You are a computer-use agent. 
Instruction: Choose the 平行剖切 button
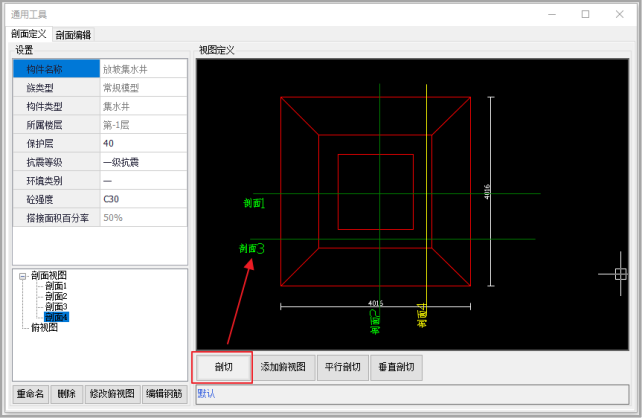point(344,367)
